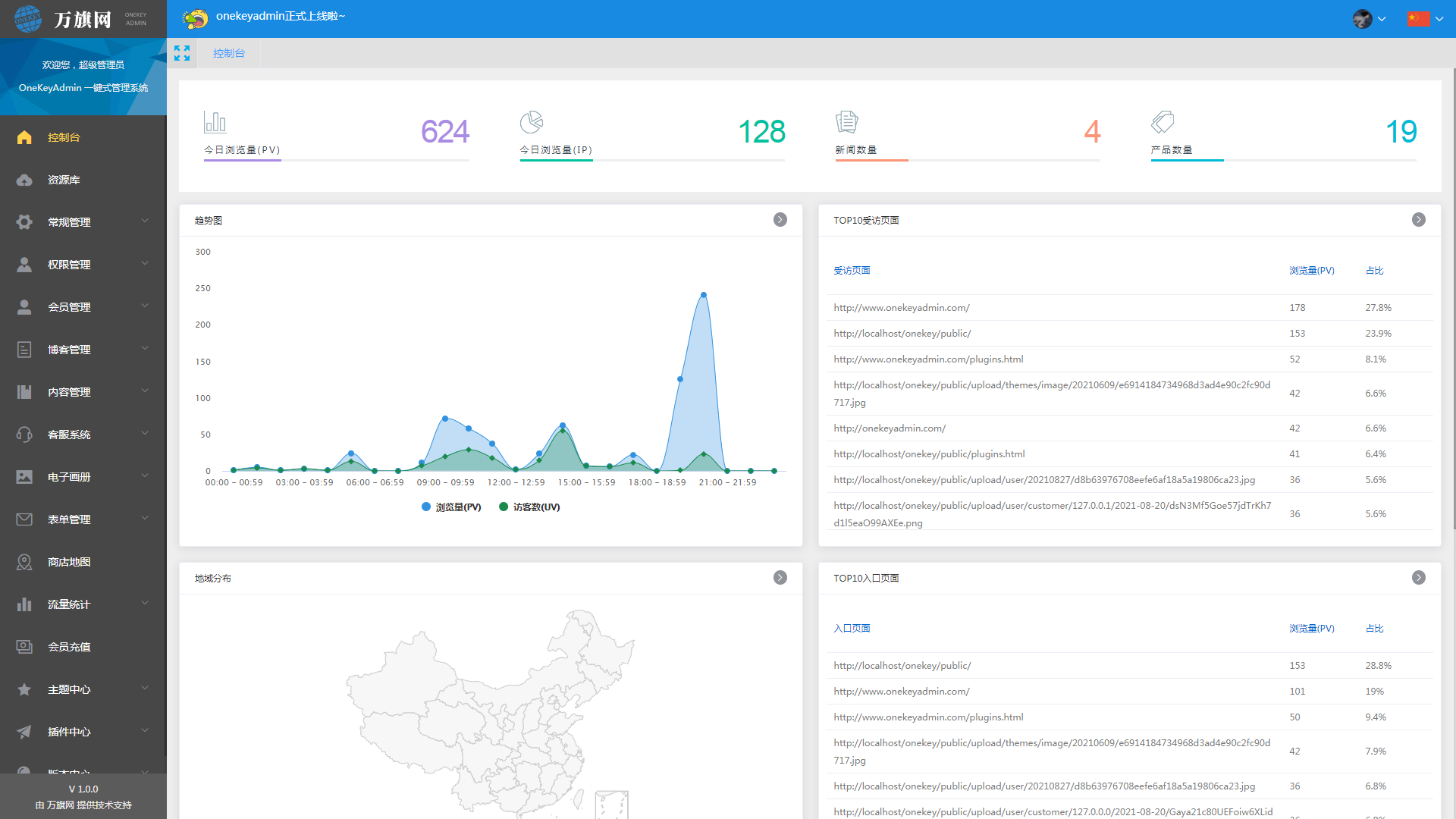Click the fullscreen expand icon
Screen dimensions: 1456x819
(182, 53)
